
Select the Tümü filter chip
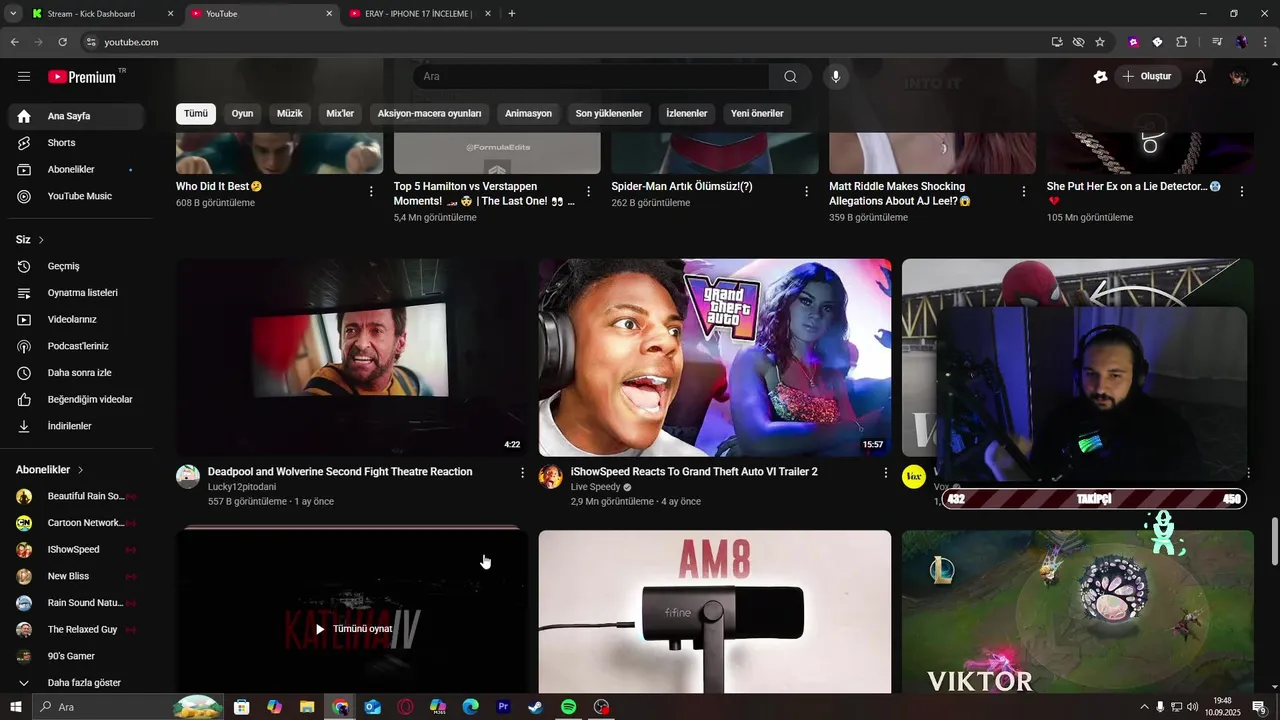click(196, 114)
